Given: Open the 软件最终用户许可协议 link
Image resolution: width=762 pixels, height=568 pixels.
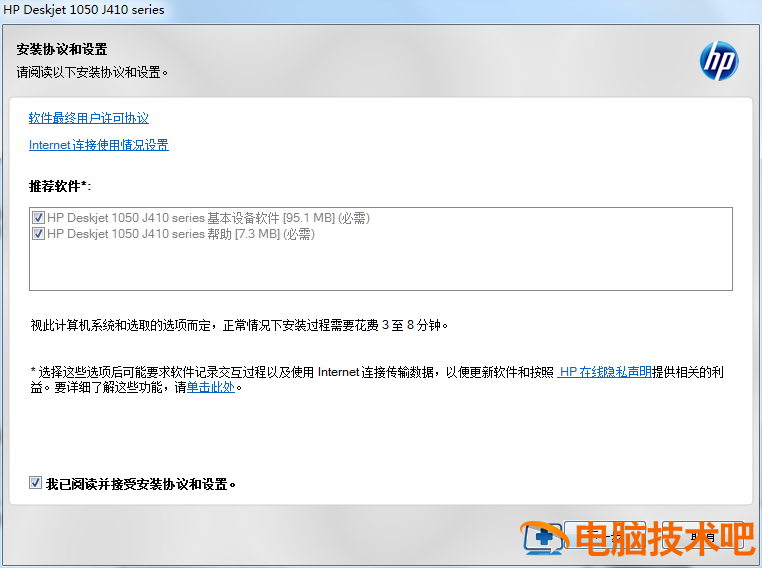Looking at the screenshot, I should click(88, 118).
